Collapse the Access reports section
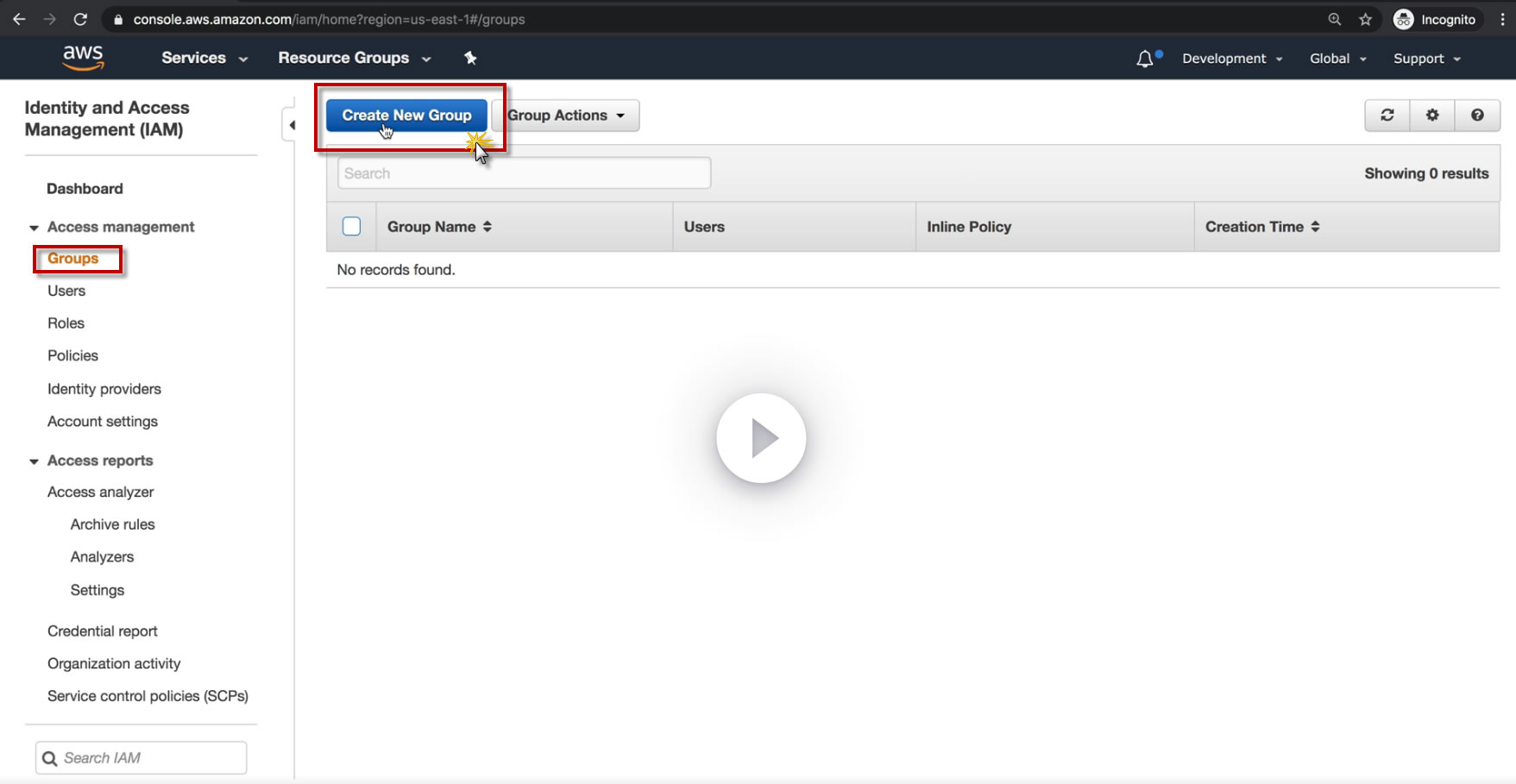The image size is (1516, 784). click(x=34, y=461)
